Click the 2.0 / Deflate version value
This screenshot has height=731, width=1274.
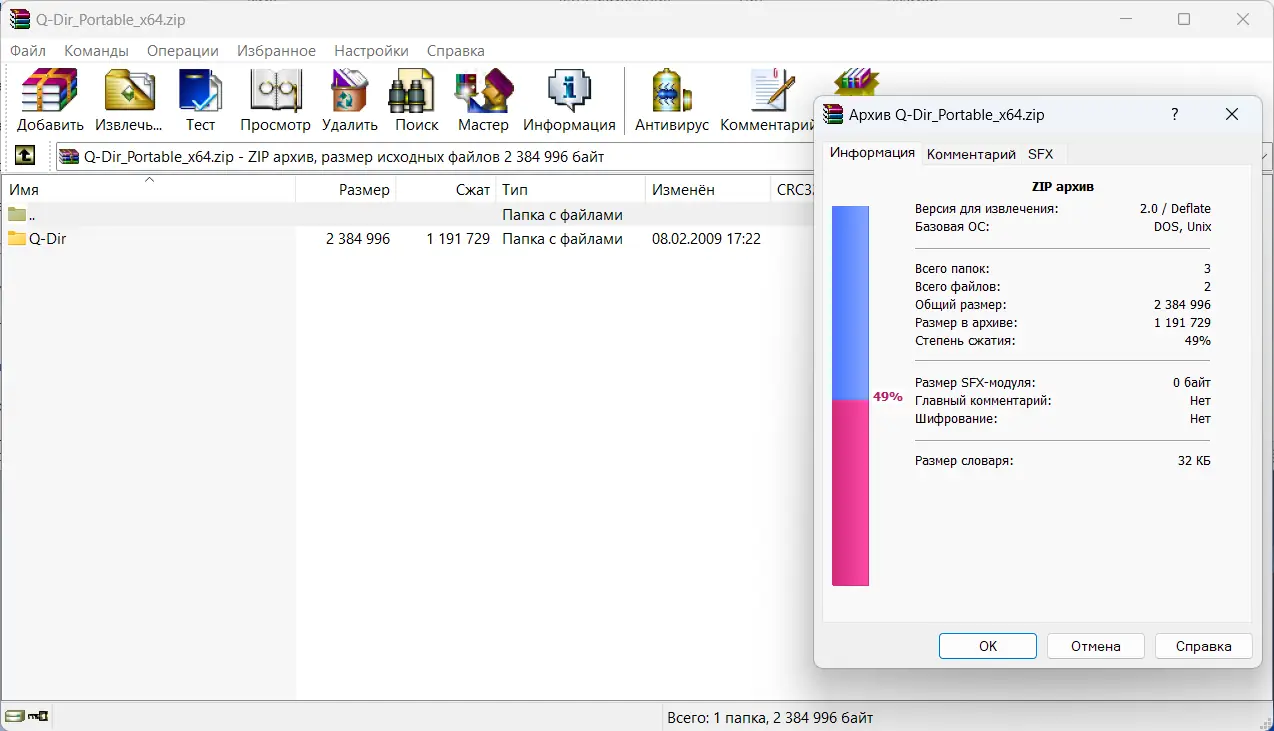pyautogui.click(x=1175, y=209)
